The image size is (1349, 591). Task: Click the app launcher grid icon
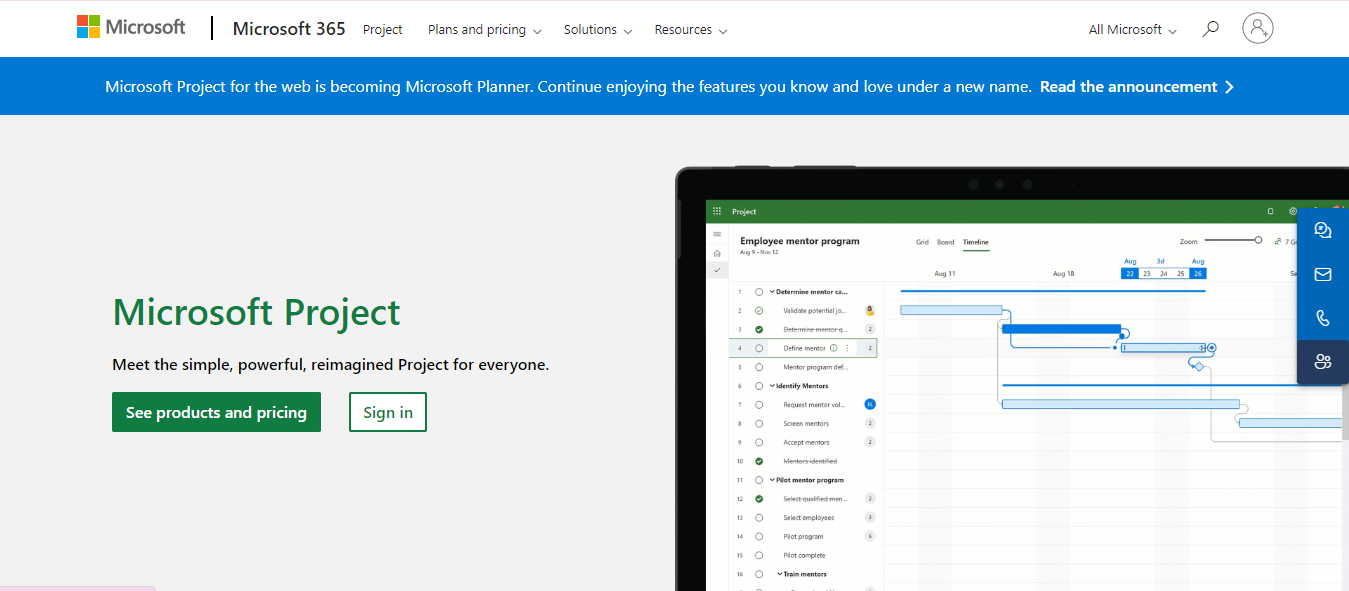click(717, 212)
